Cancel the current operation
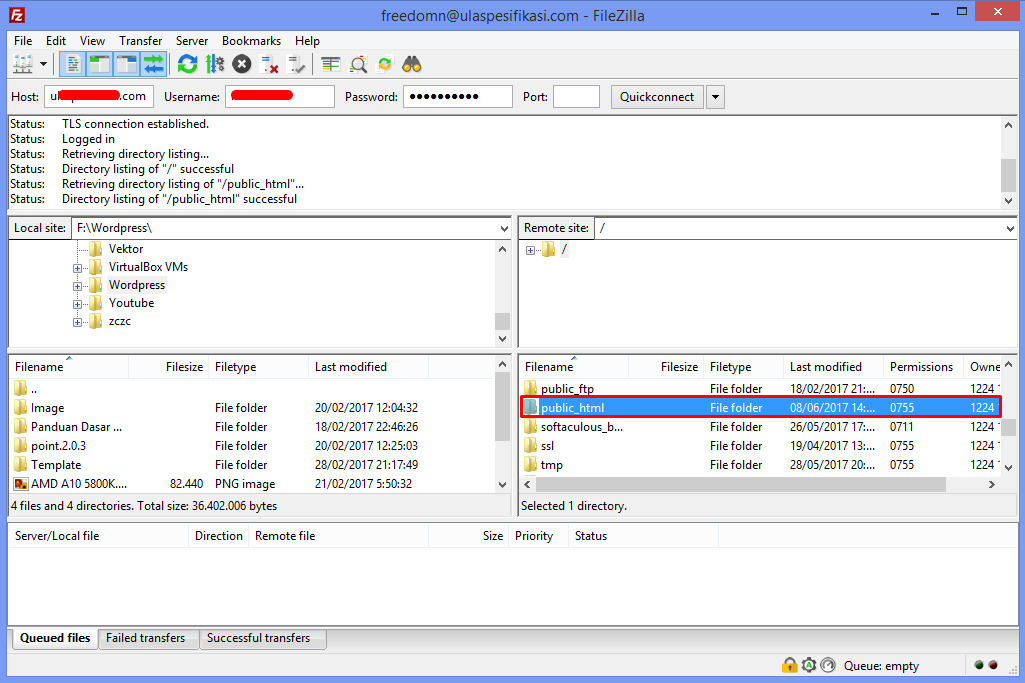1025x683 pixels. point(242,64)
